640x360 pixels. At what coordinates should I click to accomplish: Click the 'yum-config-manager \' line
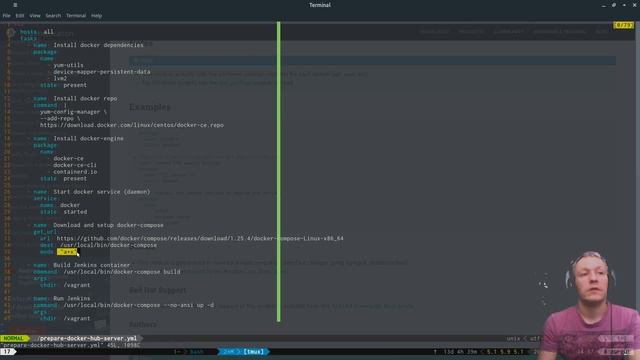point(73,111)
